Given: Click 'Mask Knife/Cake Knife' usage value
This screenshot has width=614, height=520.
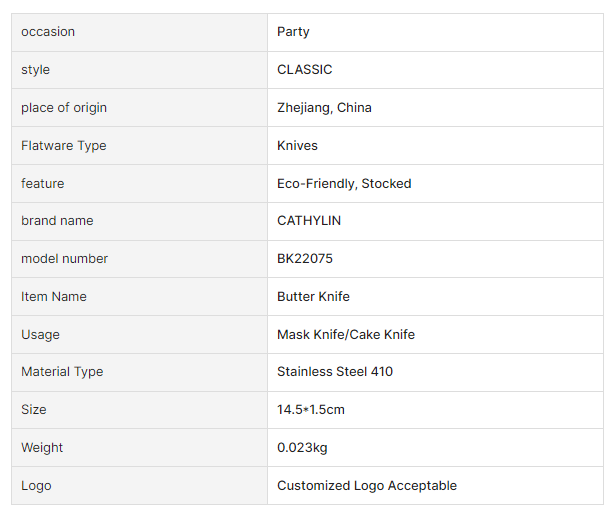Looking at the screenshot, I should [x=346, y=335].
